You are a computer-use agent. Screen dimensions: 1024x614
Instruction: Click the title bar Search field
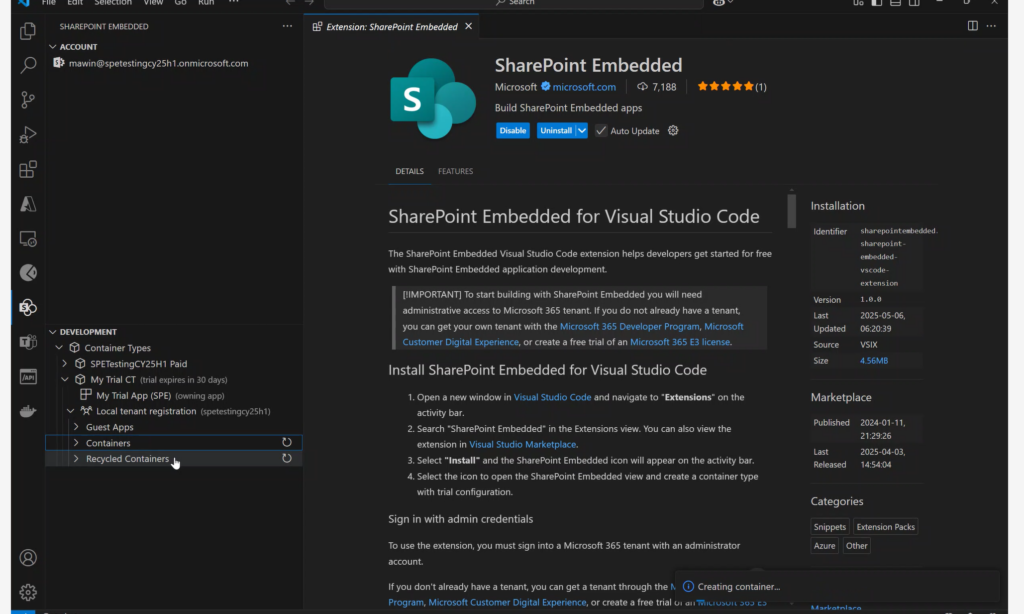point(514,3)
